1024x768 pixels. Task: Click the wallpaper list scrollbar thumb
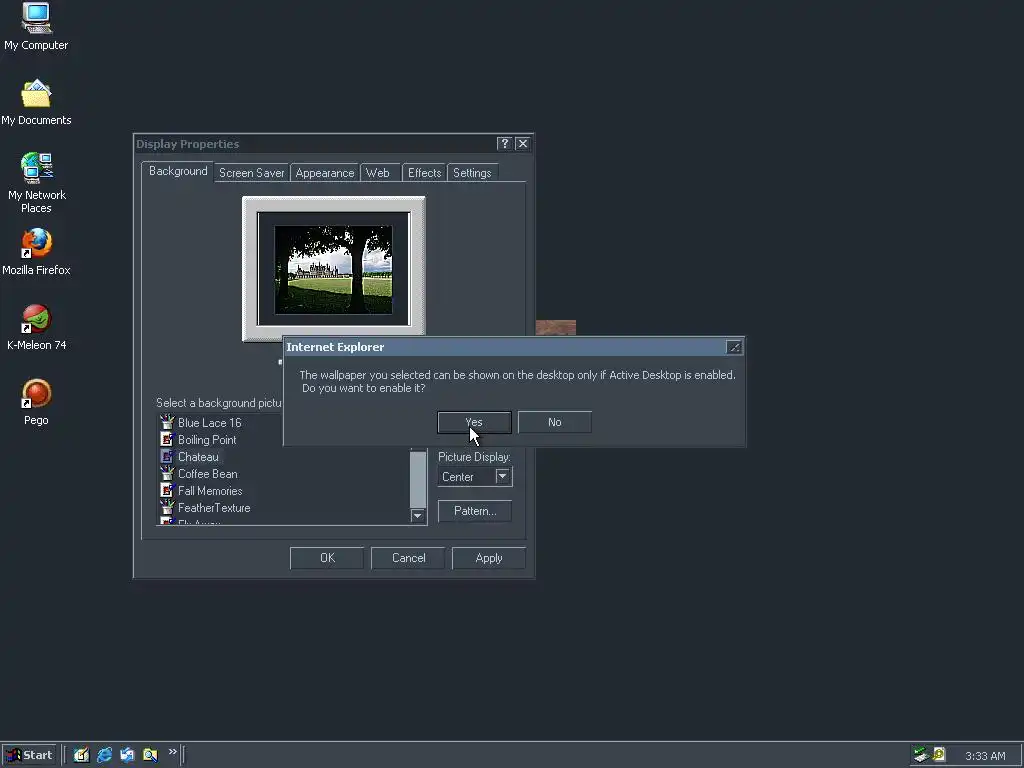point(418,479)
